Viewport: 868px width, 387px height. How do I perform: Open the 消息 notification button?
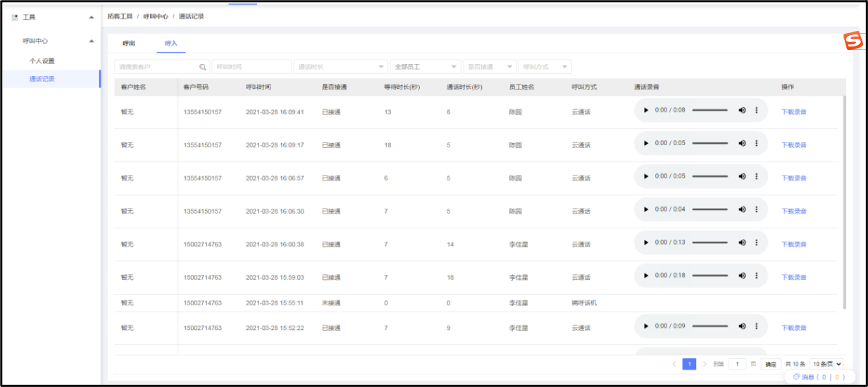819,377
